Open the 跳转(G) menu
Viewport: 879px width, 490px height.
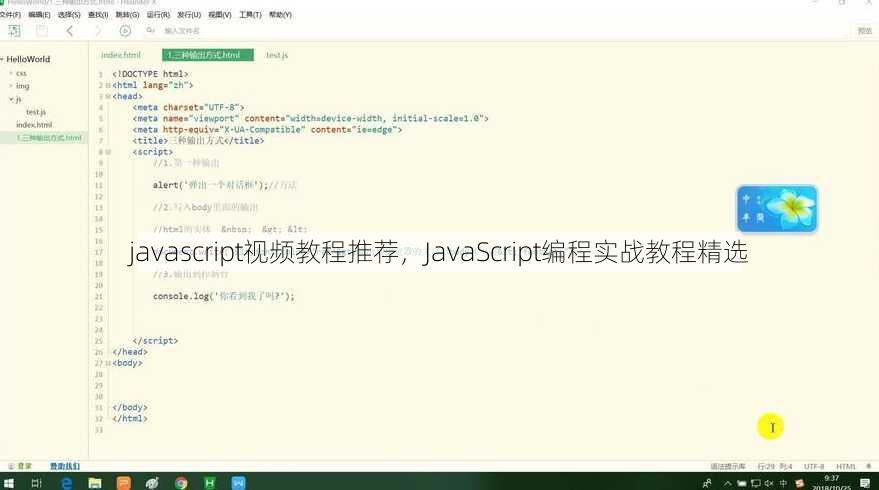point(127,15)
